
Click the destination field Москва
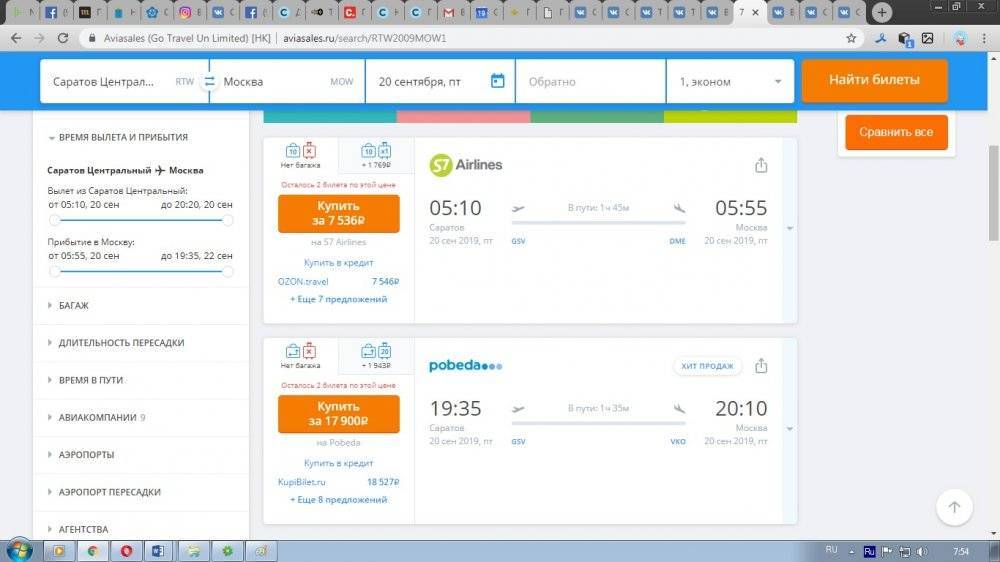click(x=288, y=82)
